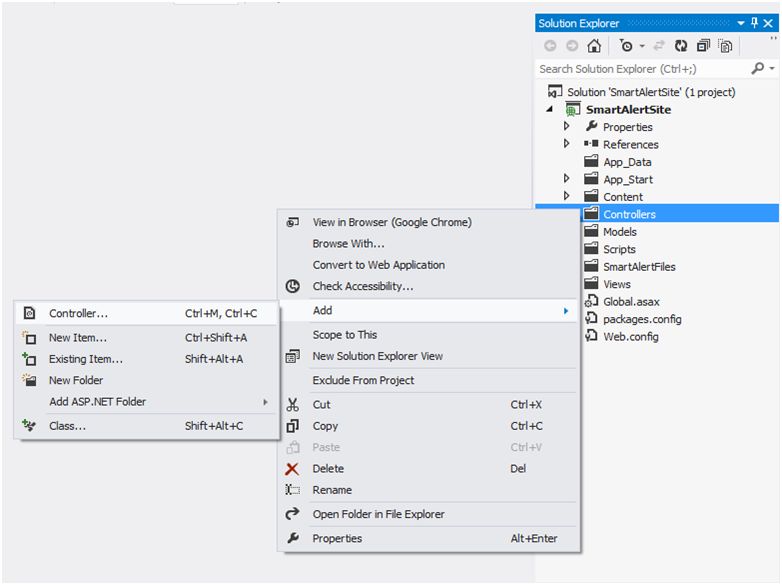Click Open Folder in File Explorer
782x585 pixels.
pos(378,514)
